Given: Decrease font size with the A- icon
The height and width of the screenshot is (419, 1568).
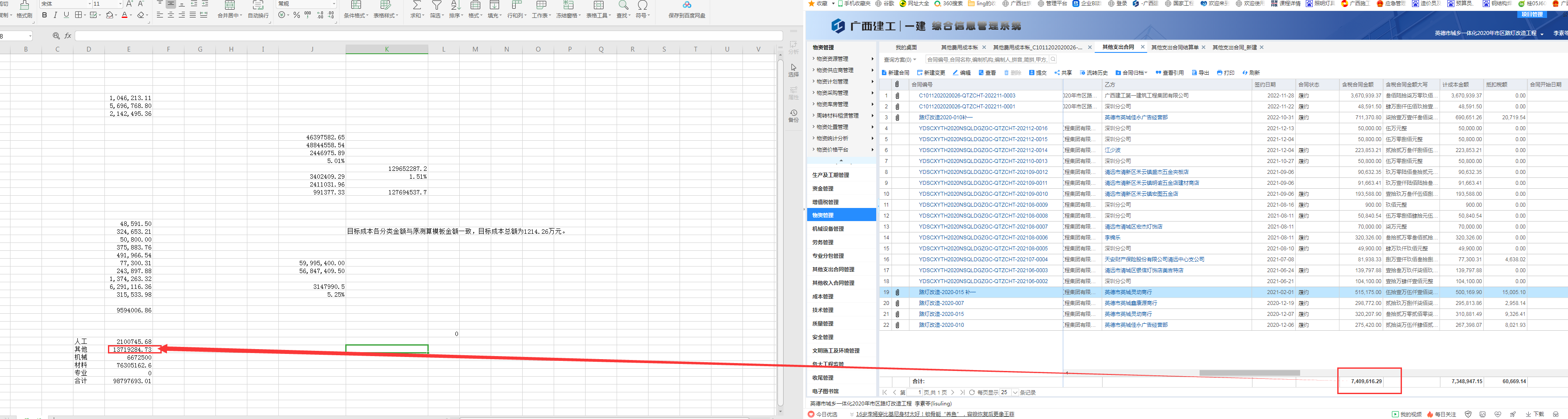Looking at the screenshot, I should 141,3.
